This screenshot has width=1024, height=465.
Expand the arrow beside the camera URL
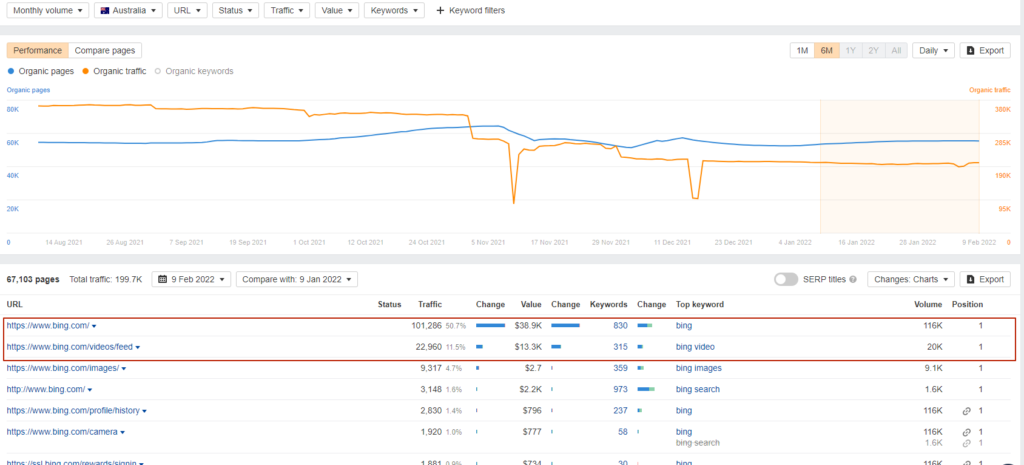(x=123, y=432)
